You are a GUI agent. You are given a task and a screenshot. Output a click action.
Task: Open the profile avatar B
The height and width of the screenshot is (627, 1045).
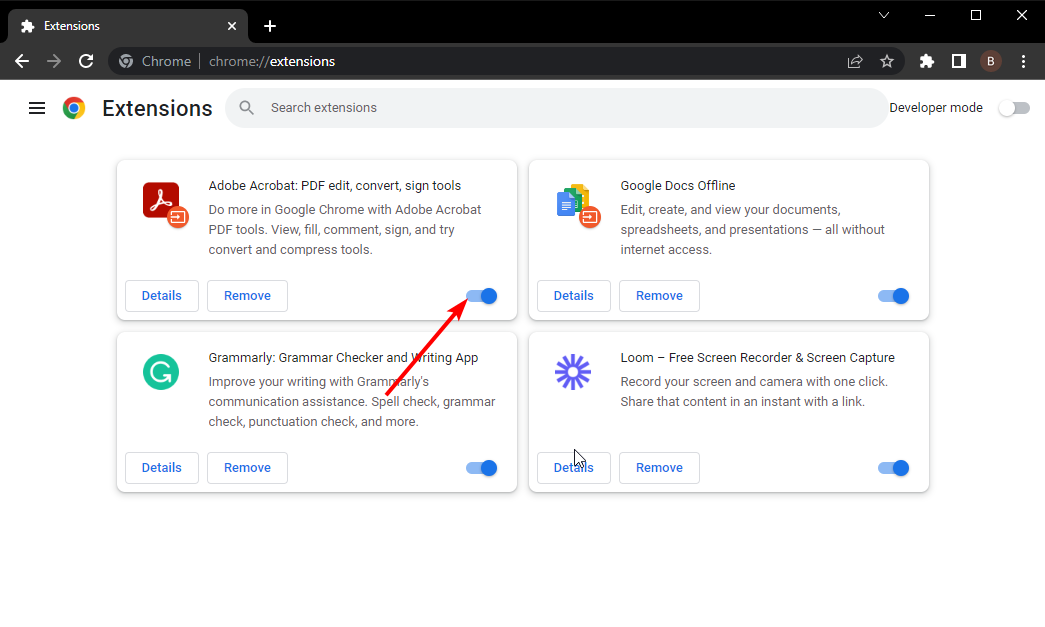coord(990,61)
